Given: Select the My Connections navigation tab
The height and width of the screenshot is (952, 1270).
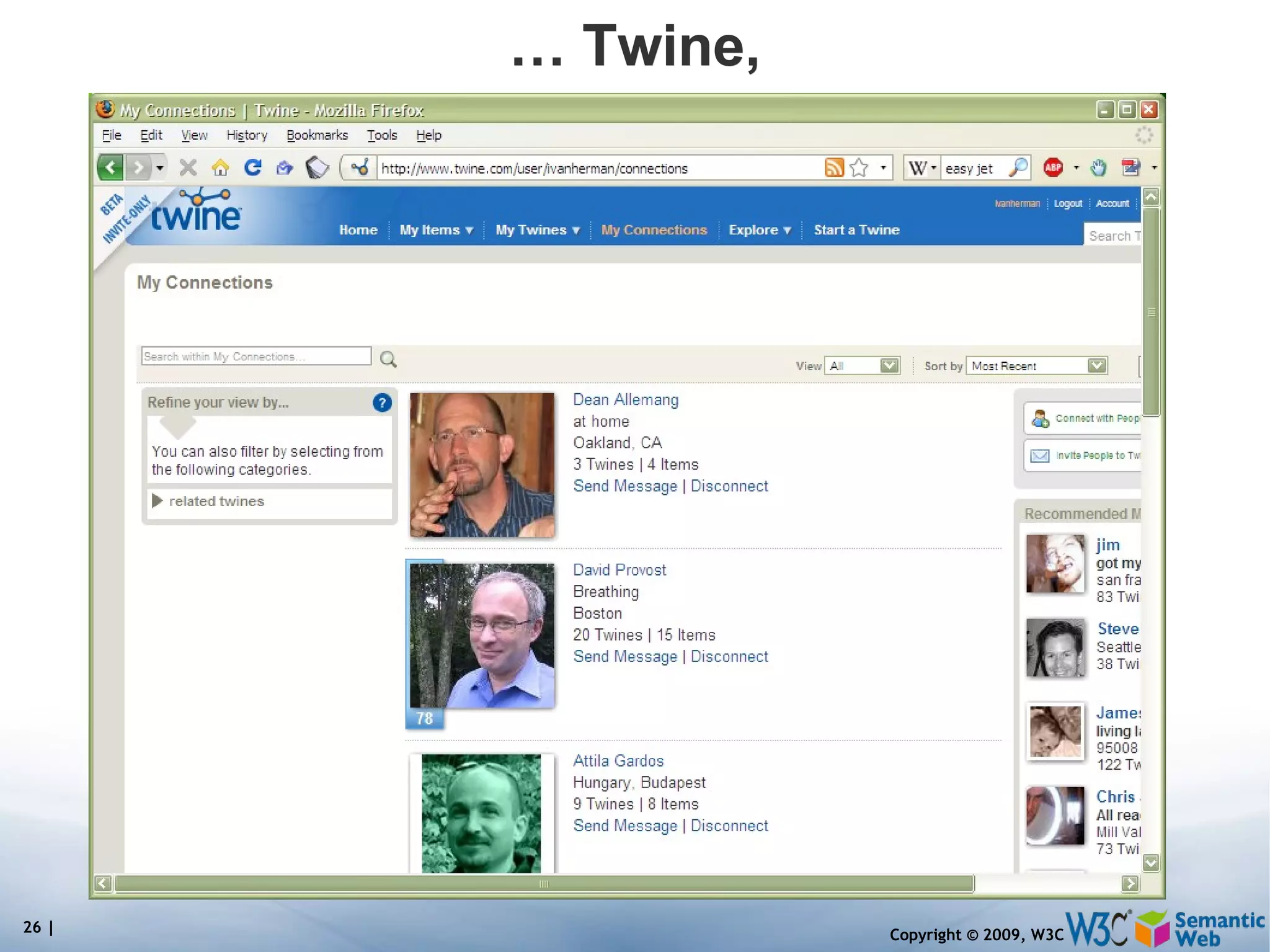Looking at the screenshot, I should tap(654, 230).
